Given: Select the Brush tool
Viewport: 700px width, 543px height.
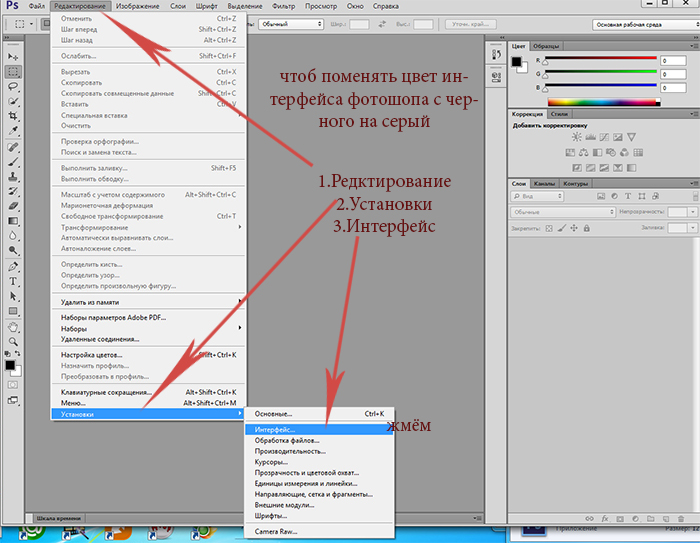Looking at the screenshot, I should [x=13, y=162].
